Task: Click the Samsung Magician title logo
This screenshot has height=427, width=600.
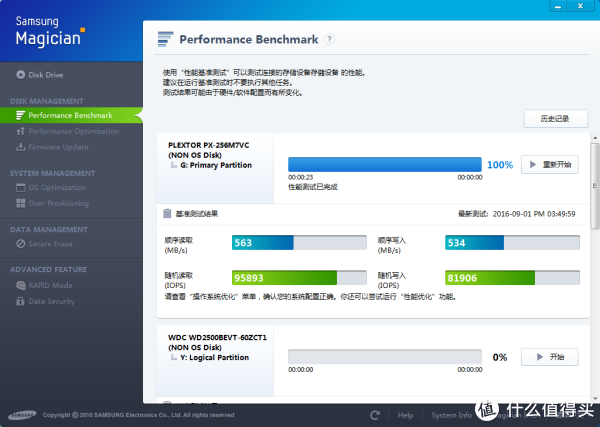Action: point(50,32)
